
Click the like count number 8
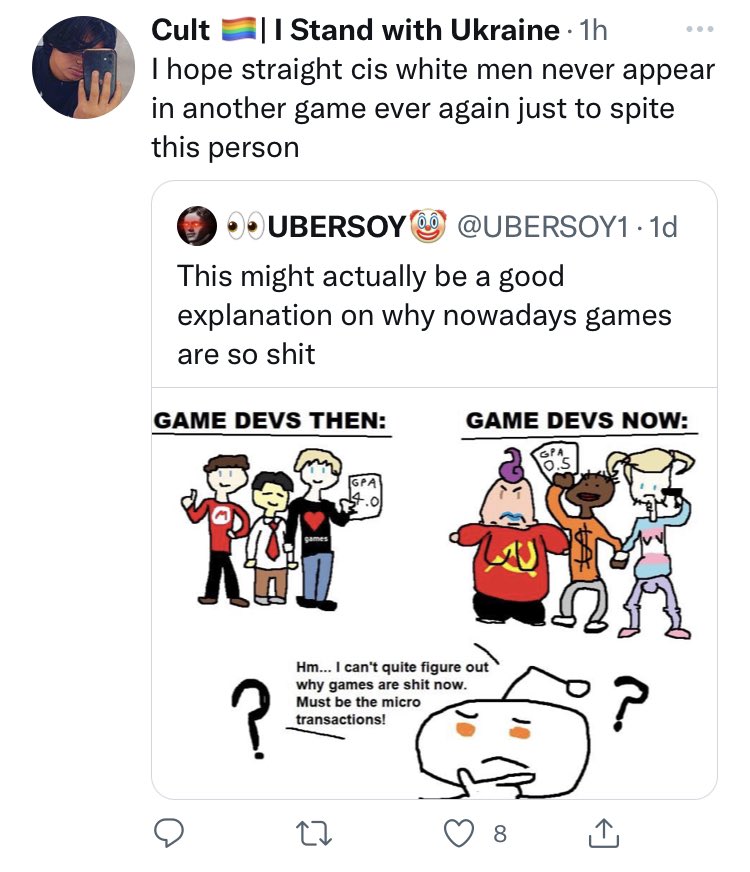[500, 834]
